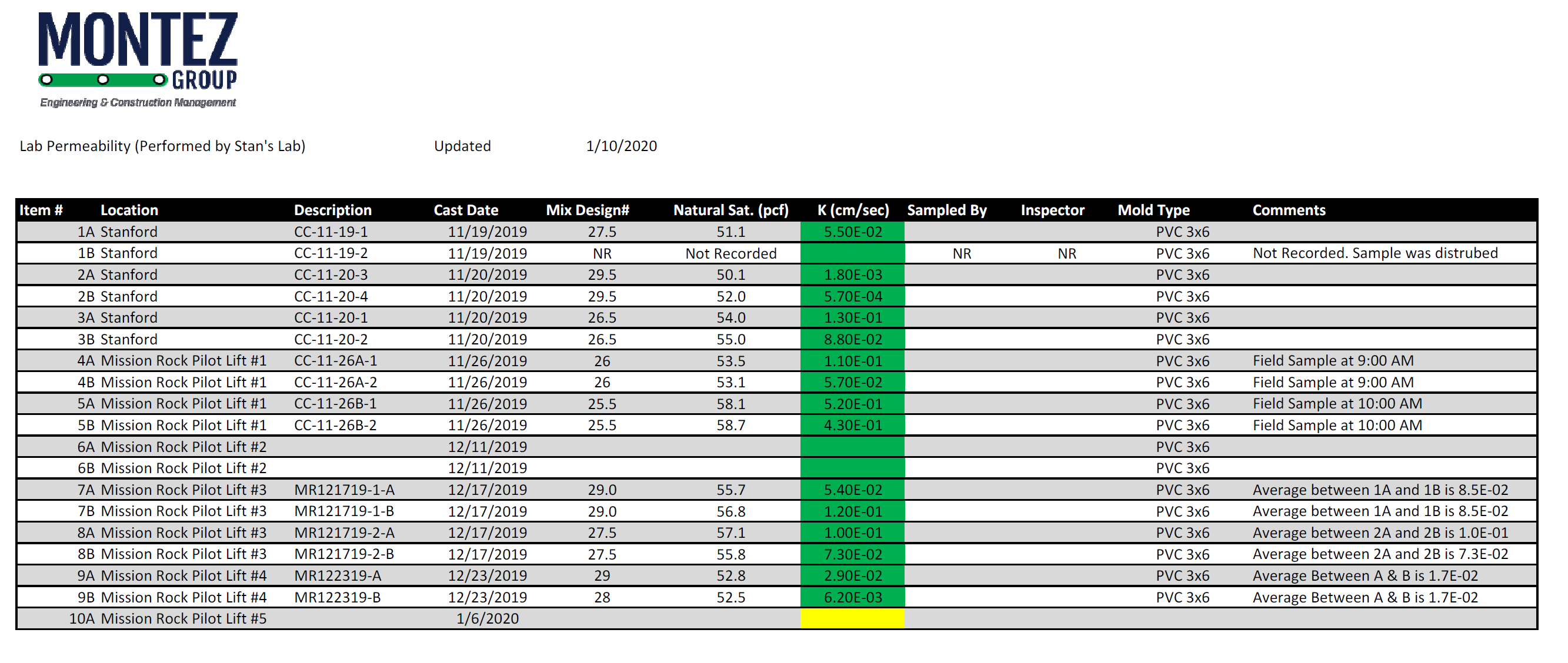1568x663 pixels.
Task: Click the comment 'Field Sample at 10:00 AM' for 5B
Action: (x=1337, y=426)
